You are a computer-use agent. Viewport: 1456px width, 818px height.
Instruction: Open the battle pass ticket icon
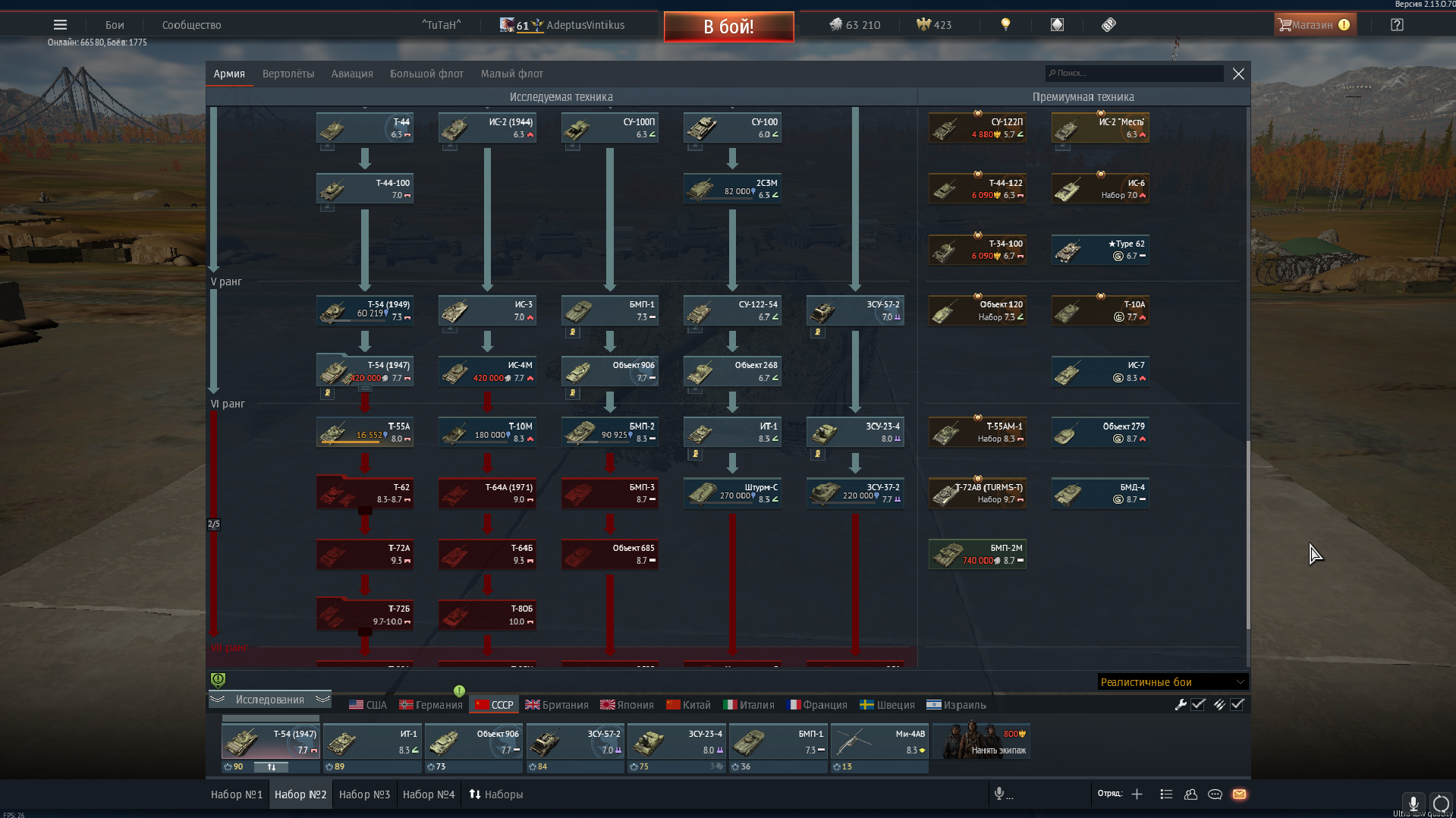pyautogui.click(x=1109, y=25)
